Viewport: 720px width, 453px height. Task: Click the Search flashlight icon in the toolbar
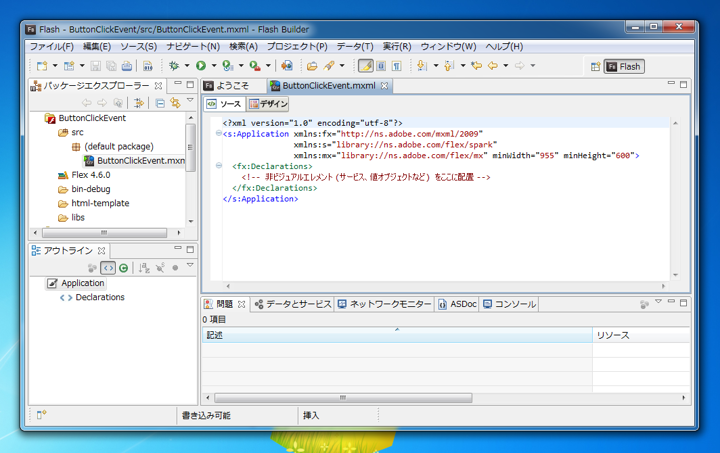pos(329,66)
